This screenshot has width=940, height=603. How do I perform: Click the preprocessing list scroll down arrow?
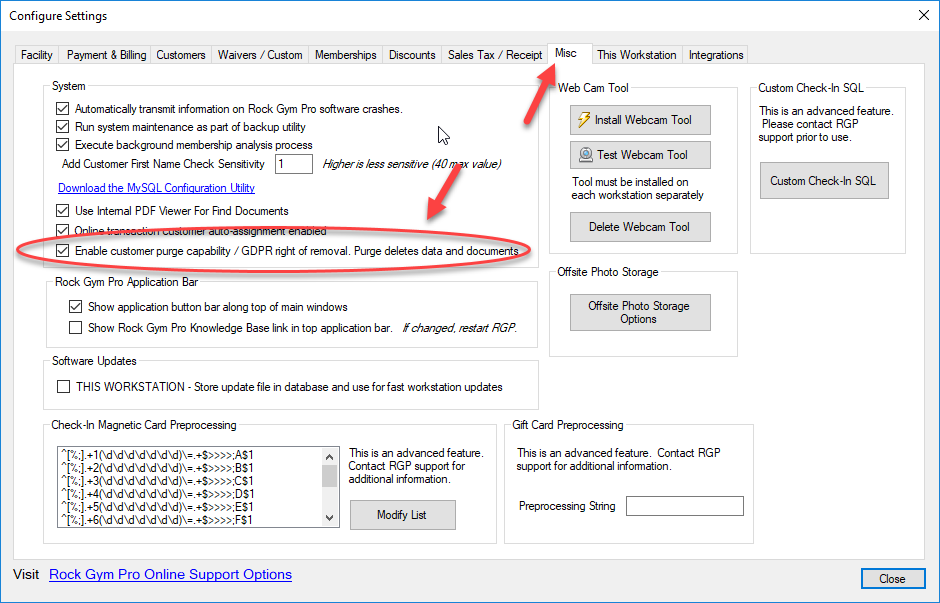tap(329, 518)
